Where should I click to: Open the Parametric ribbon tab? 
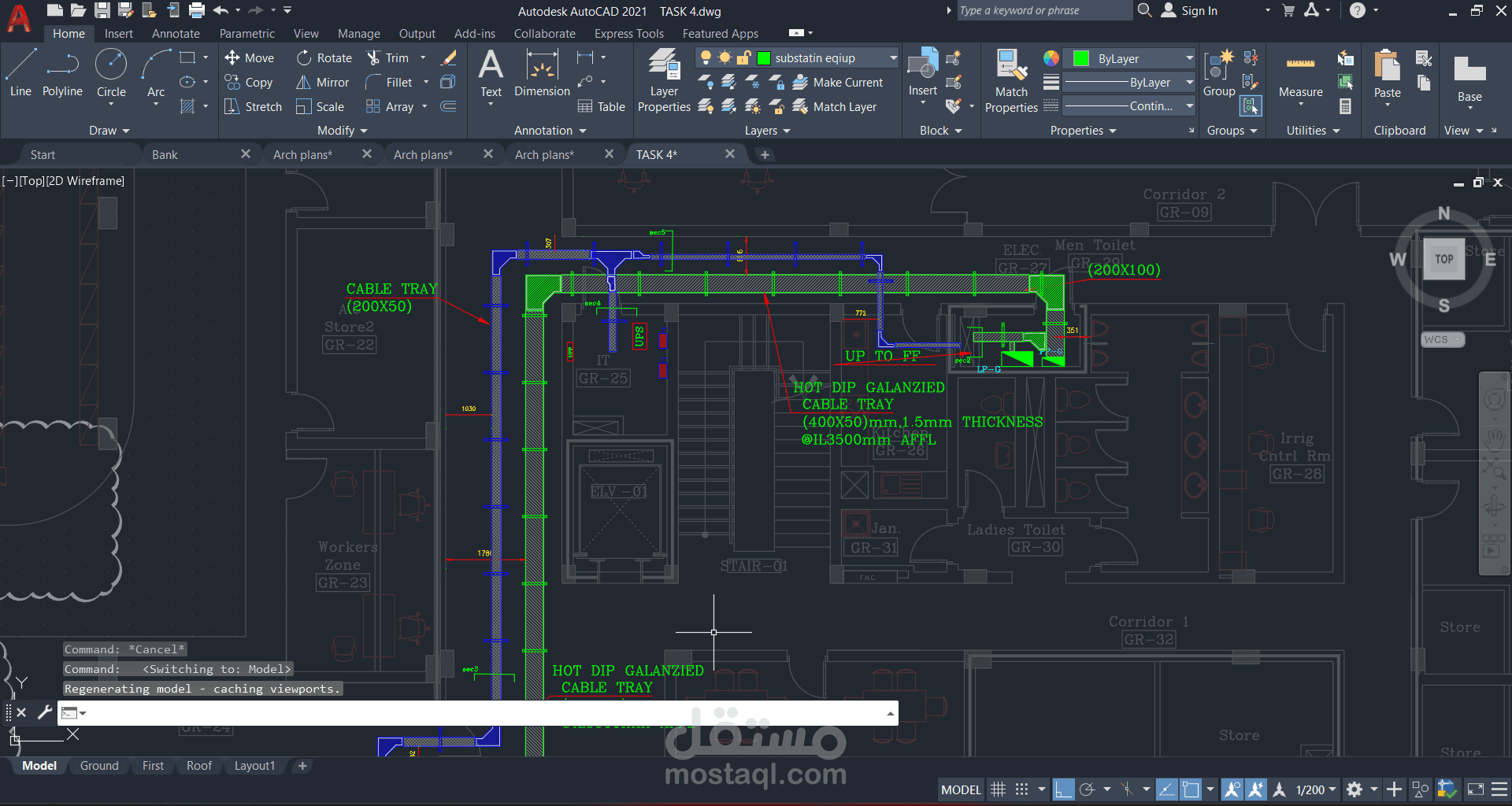247,33
